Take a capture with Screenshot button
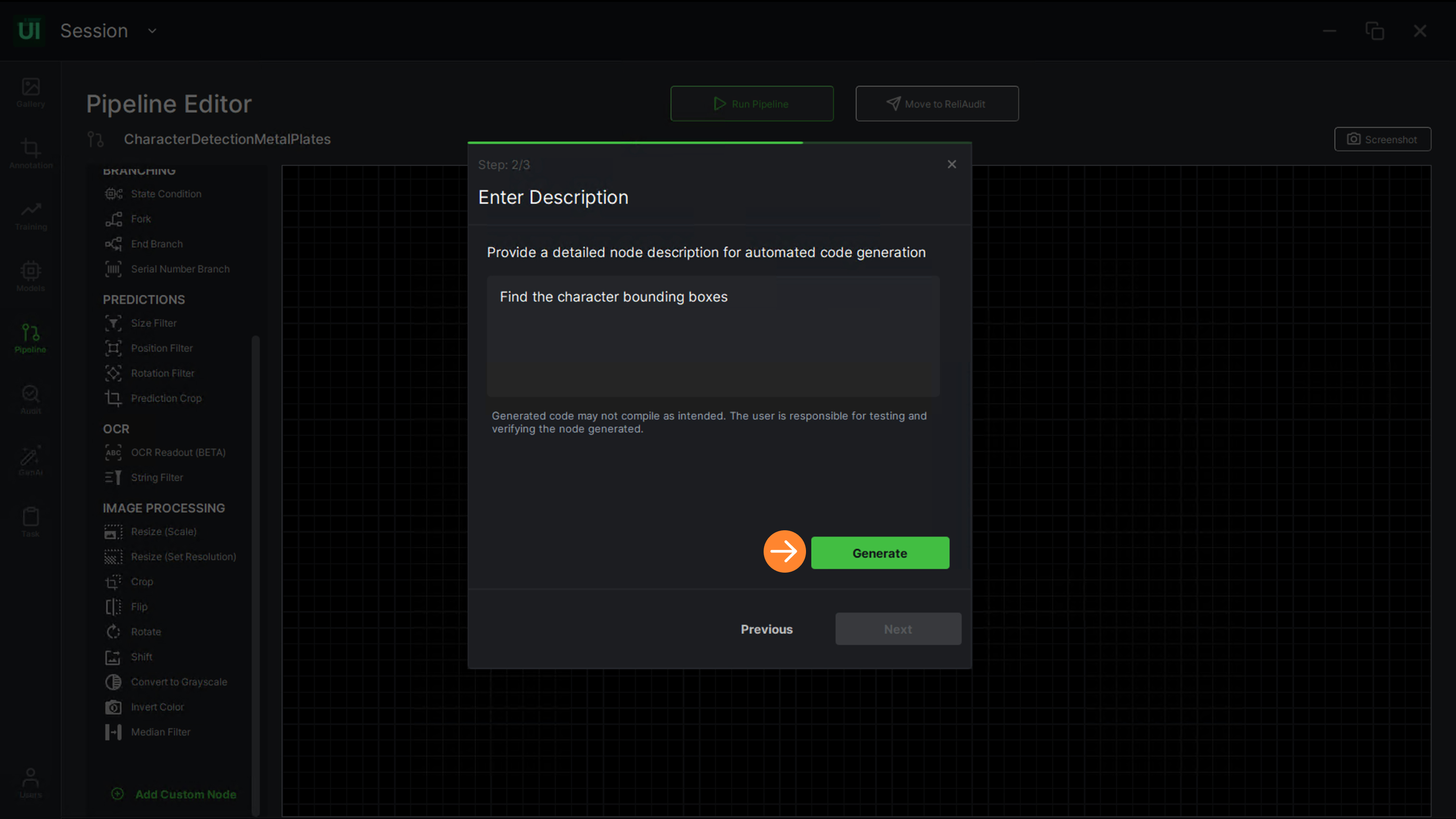 click(x=1382, y=139)
